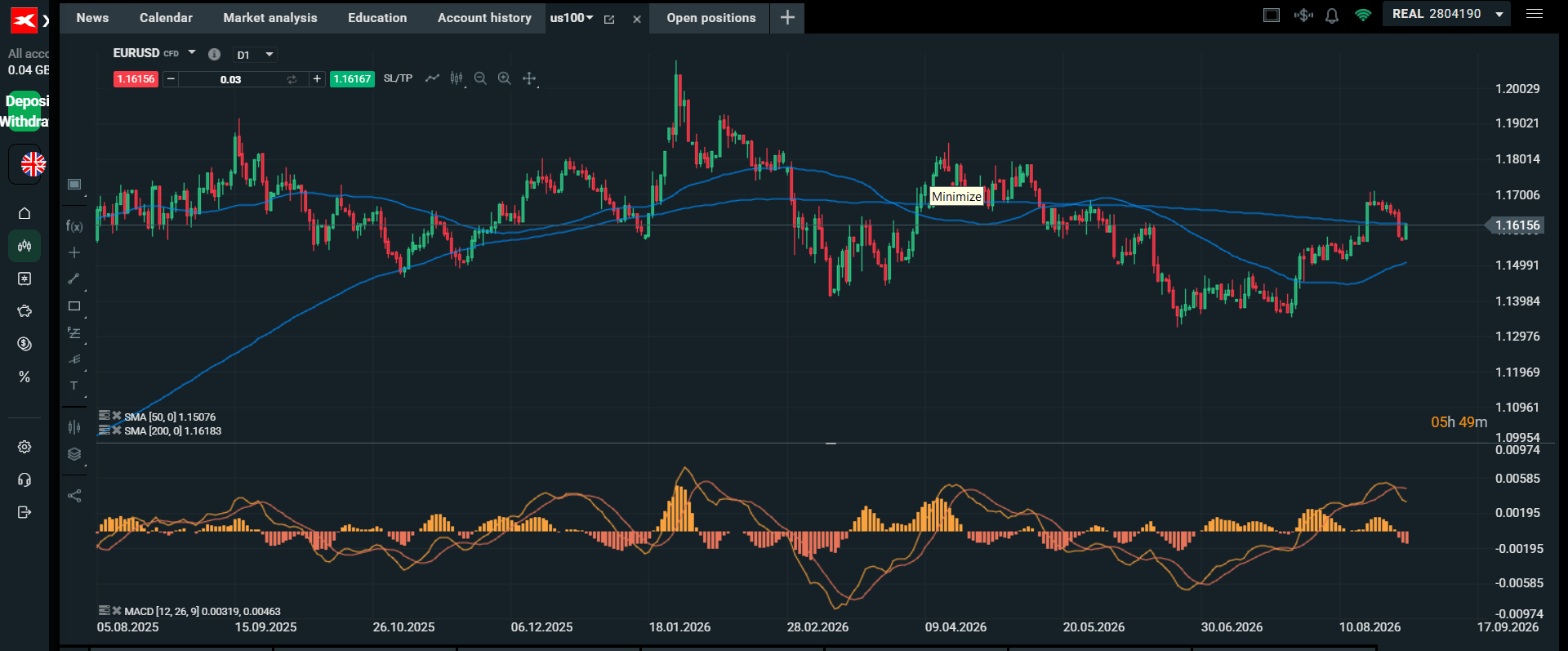
Task: Zoom out of the chart
Action: [480, 78]
